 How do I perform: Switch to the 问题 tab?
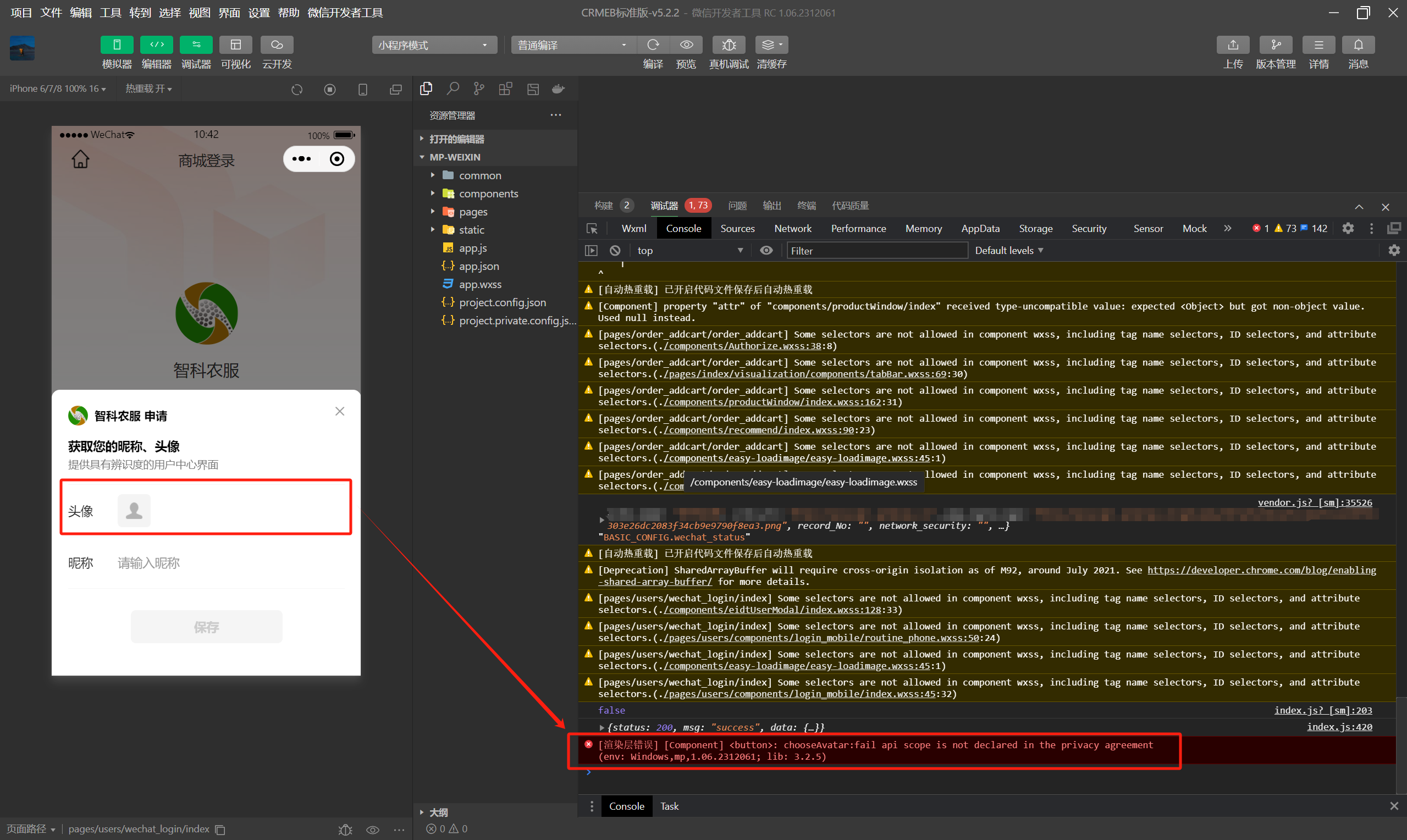pyautogui.click(x=737, y=206)
